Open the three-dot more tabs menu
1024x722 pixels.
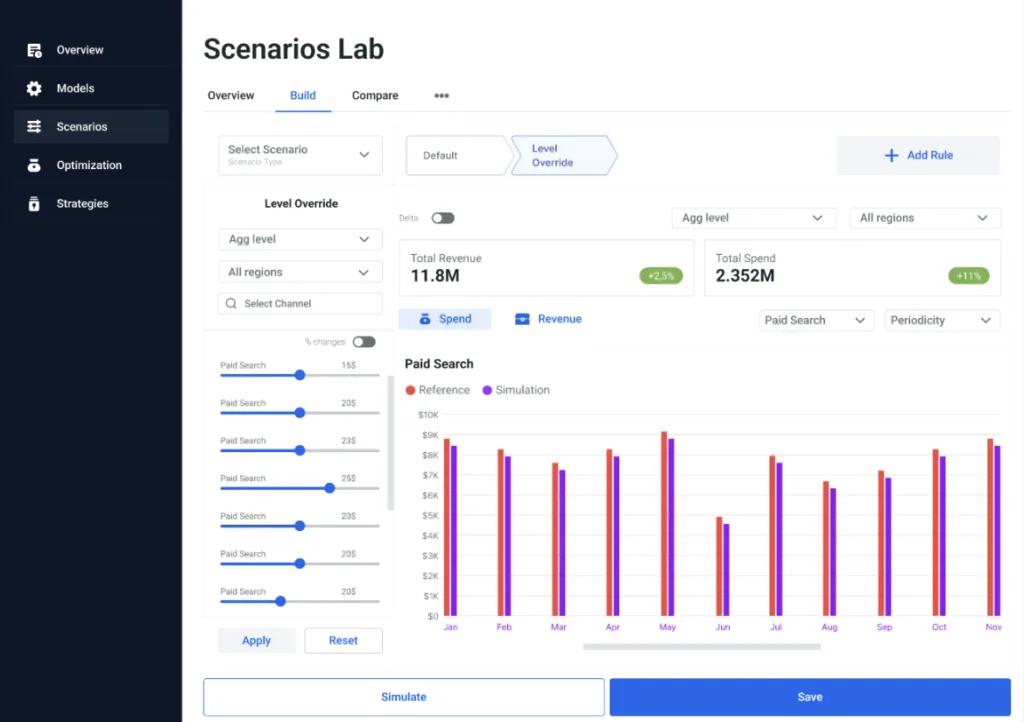[x=441, y=96]
